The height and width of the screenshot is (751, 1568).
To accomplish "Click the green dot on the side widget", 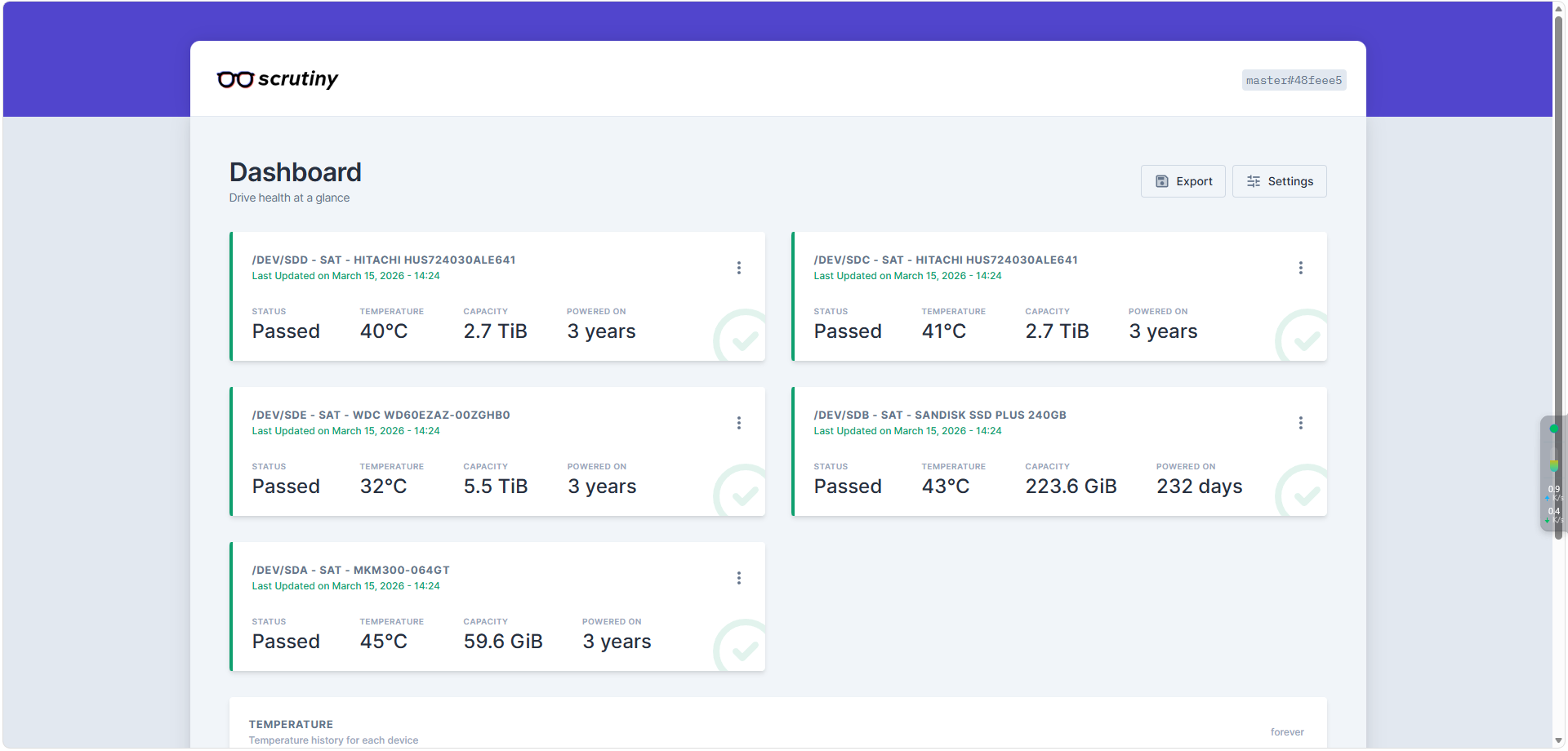I will pyautogui.click(x=1553, y=429).
